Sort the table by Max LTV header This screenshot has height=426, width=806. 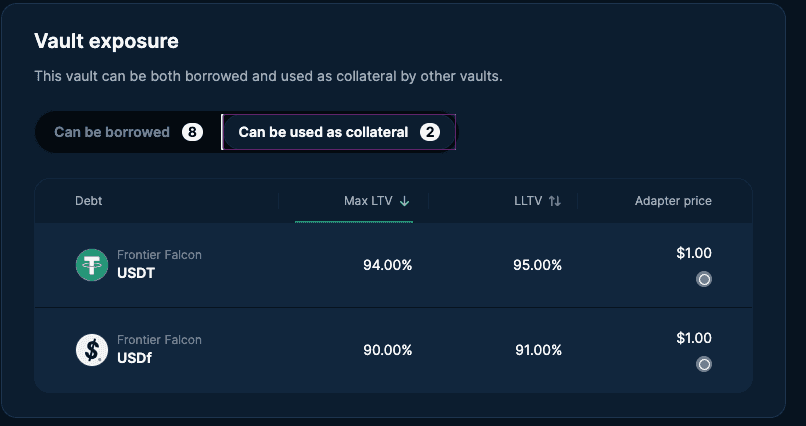point(368,201)
